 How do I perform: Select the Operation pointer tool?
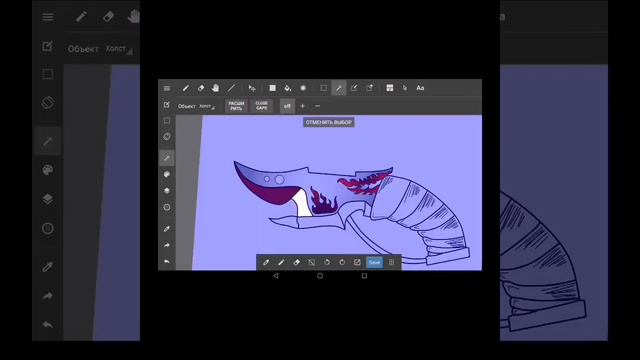click(405, 88)
